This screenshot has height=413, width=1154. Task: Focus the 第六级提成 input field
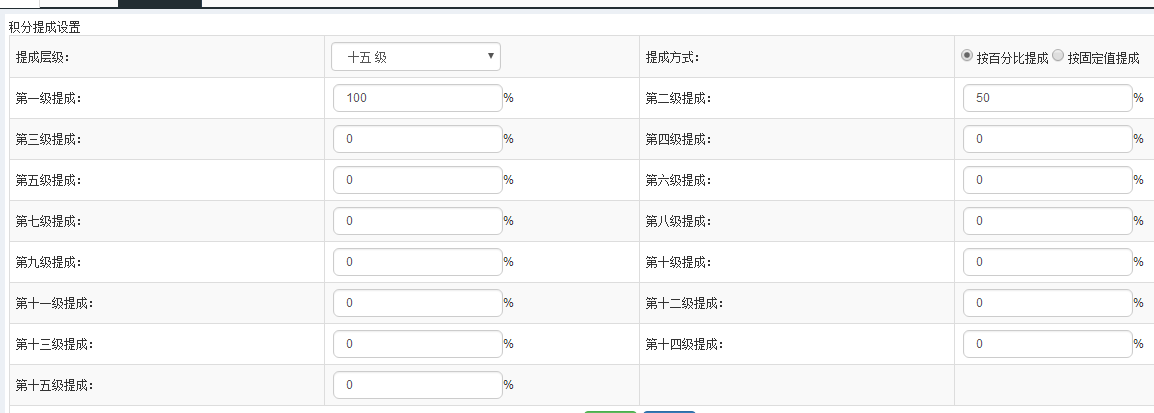click(x=1047, y=180)
